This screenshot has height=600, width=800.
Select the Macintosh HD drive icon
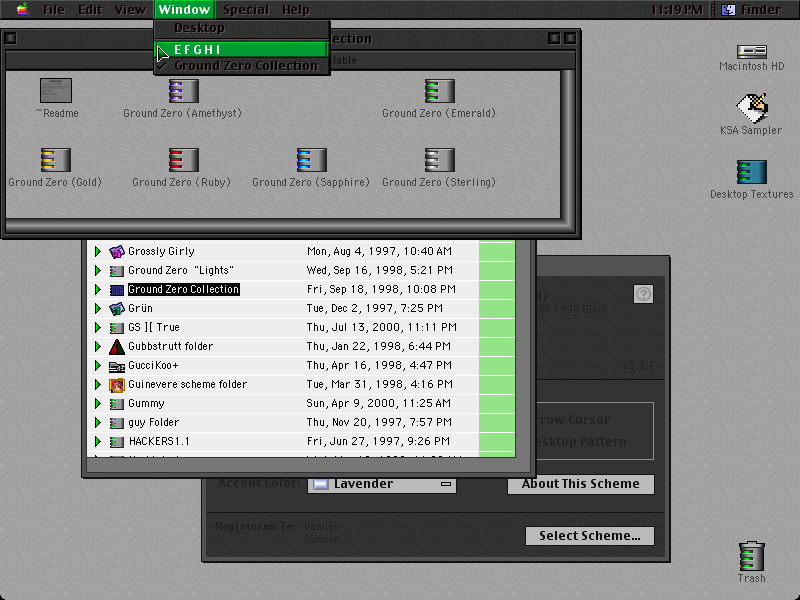point(752,52)
